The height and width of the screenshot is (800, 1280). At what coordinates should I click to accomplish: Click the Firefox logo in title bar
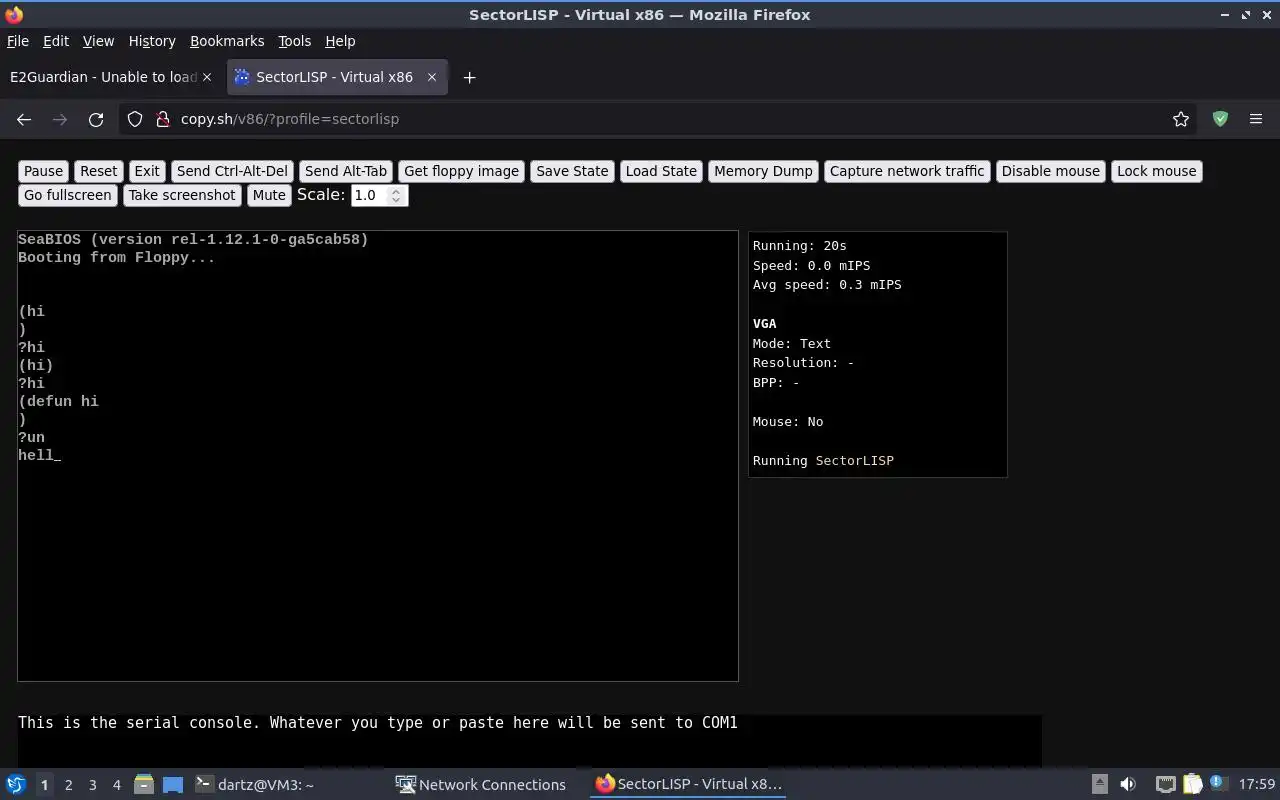(14, 15)
